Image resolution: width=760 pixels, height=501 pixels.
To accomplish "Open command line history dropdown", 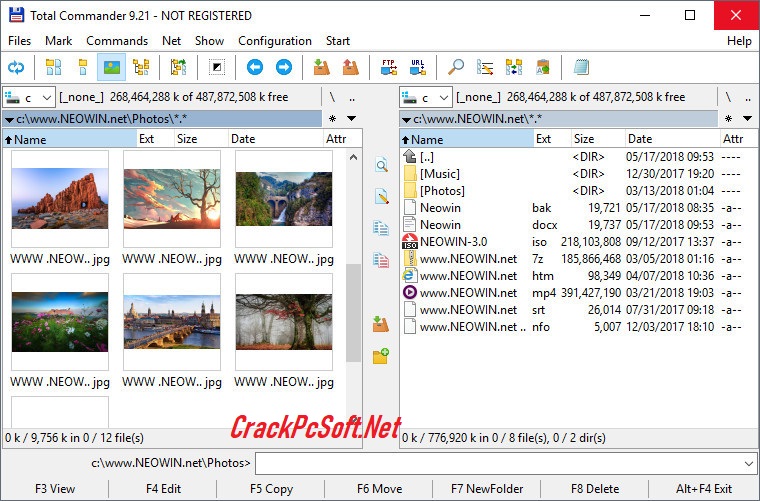I will tap(749, 464).
